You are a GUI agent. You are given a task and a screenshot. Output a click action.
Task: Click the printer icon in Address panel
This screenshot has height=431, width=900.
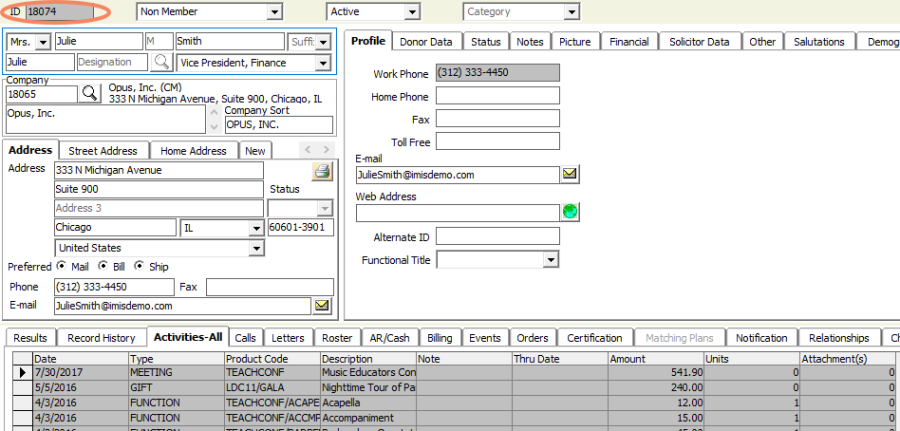coord(321,171)
